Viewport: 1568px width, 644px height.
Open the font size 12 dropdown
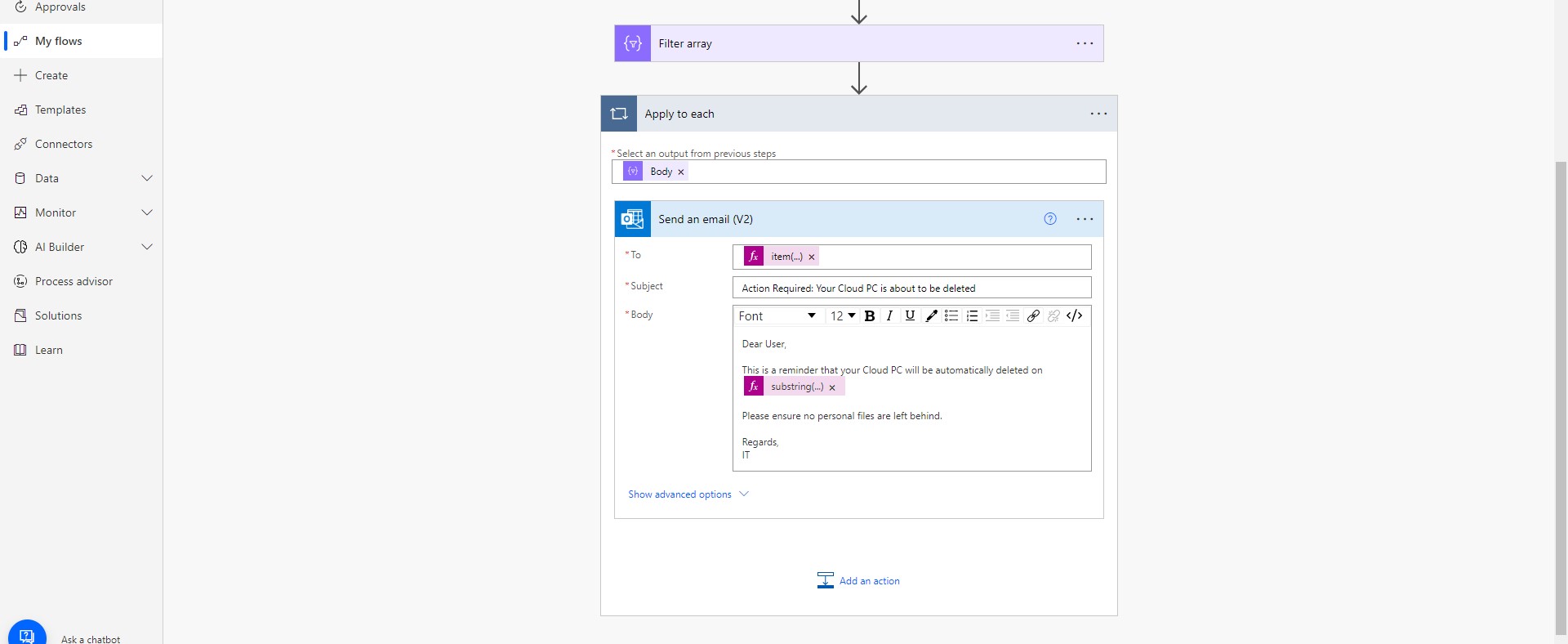pyautogui.click(x=843, y=316)
